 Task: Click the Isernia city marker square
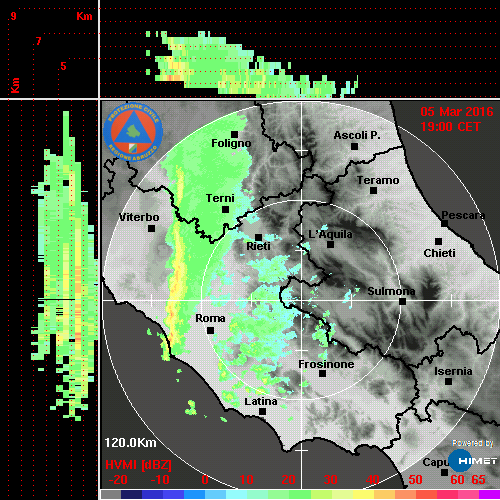click(x=449, y=381)
